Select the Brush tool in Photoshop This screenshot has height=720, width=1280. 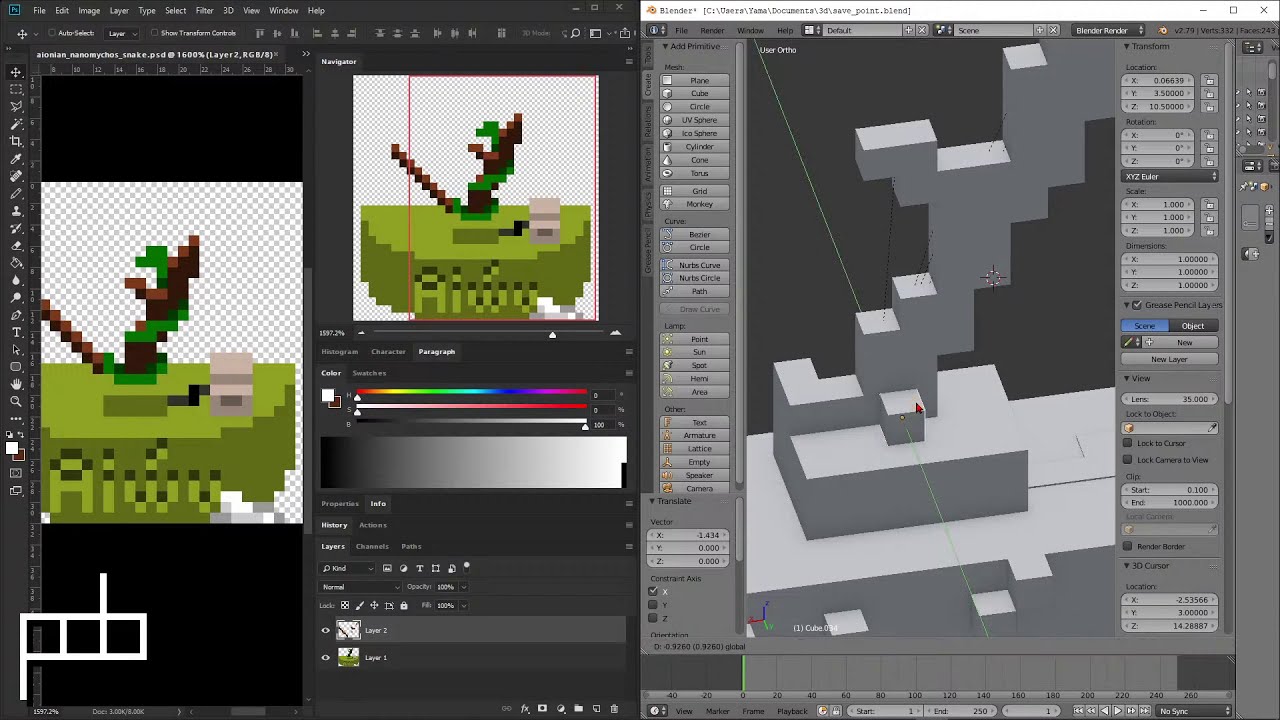16,193
